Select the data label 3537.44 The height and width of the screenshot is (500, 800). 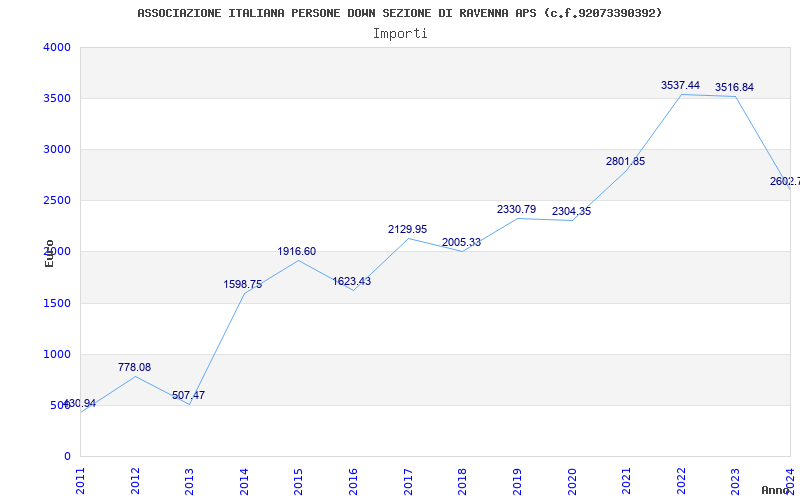pyautogui.click(x=680, y=85)
